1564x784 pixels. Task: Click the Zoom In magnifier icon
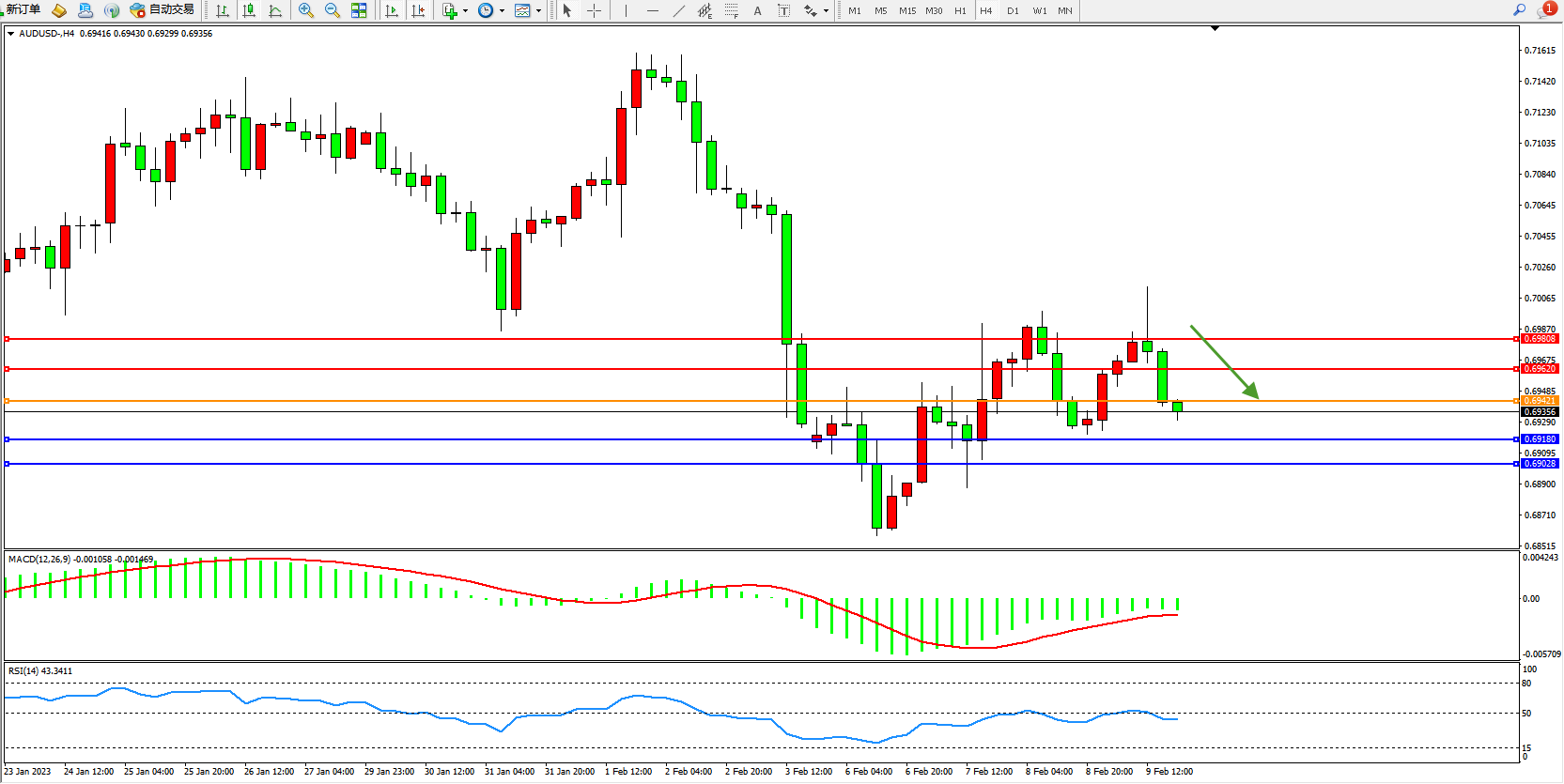[306, 10]
